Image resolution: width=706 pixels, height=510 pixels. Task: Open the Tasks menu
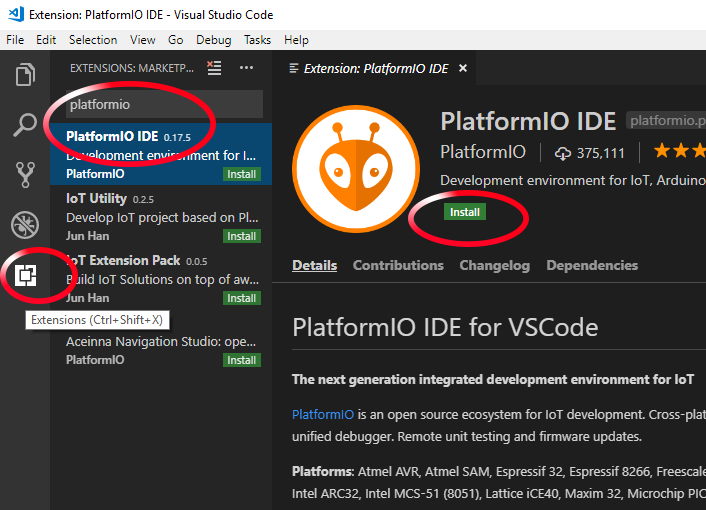[x=257, y=40]
